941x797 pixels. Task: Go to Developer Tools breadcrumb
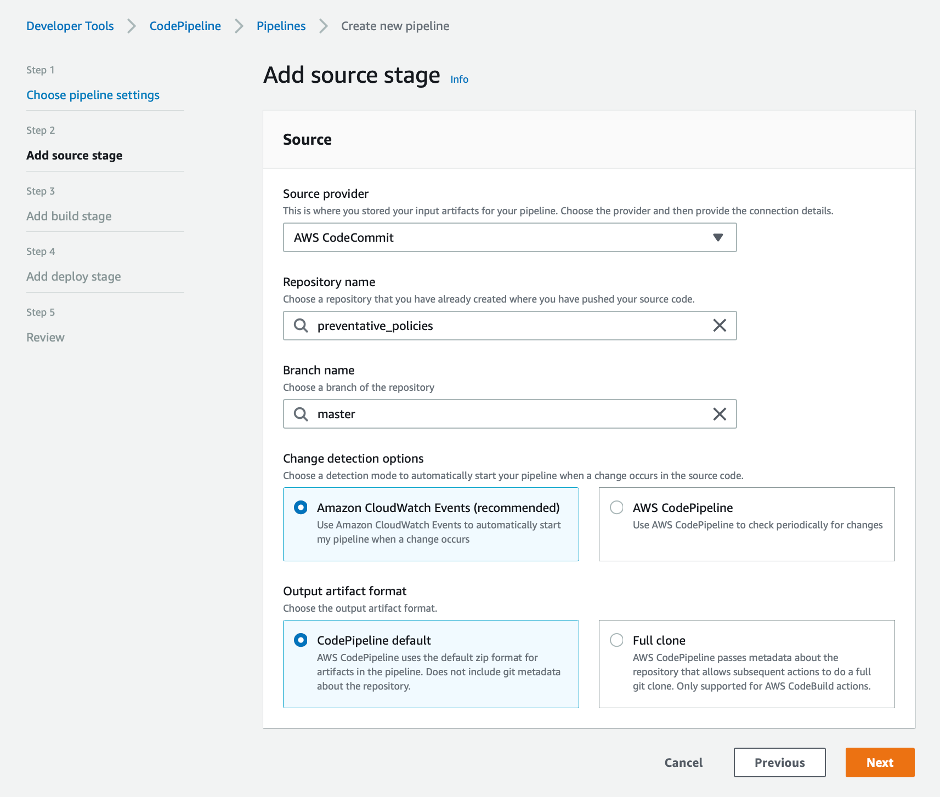point(69,26)
